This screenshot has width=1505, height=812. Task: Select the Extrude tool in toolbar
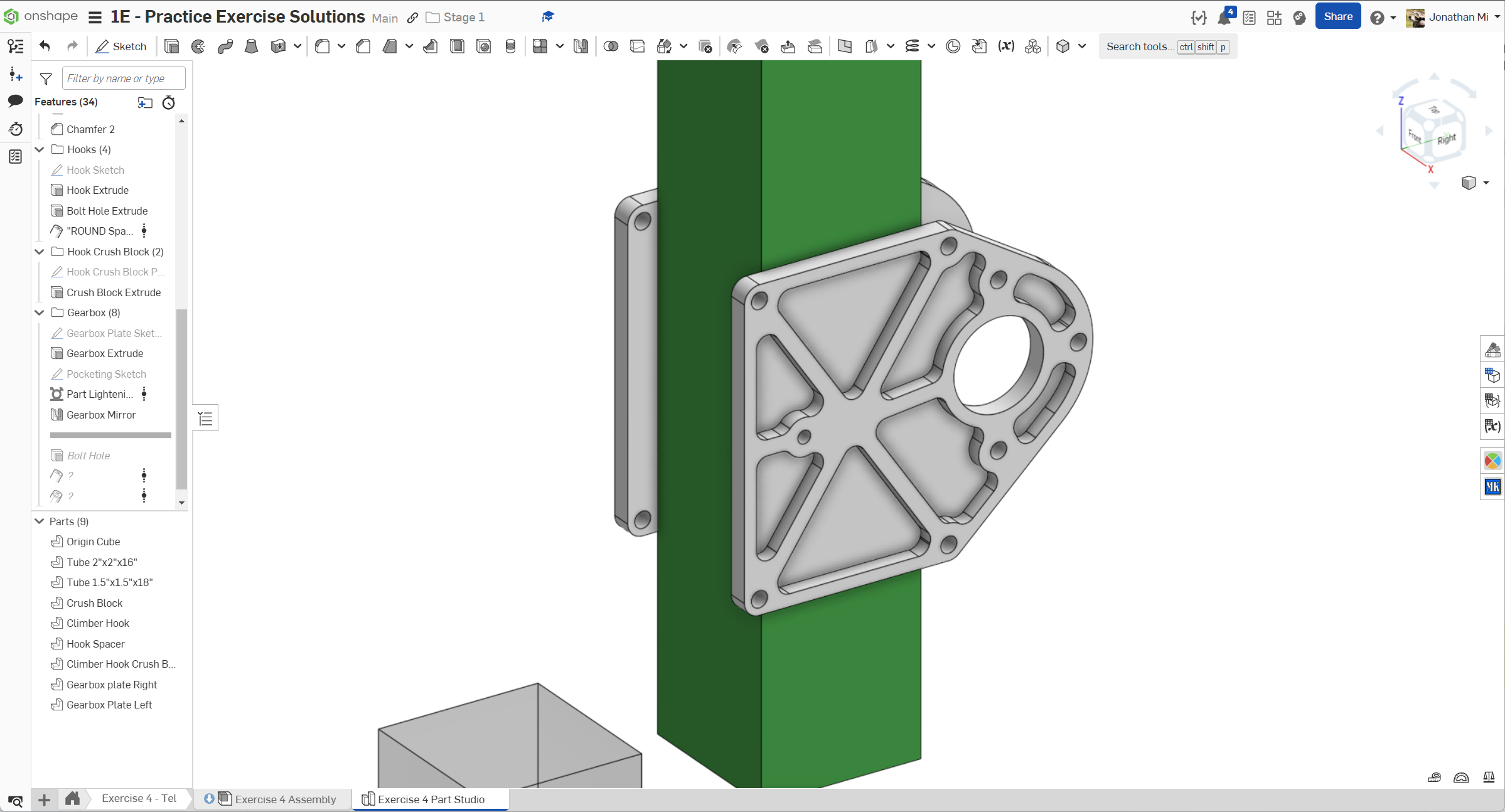point(171,46)
